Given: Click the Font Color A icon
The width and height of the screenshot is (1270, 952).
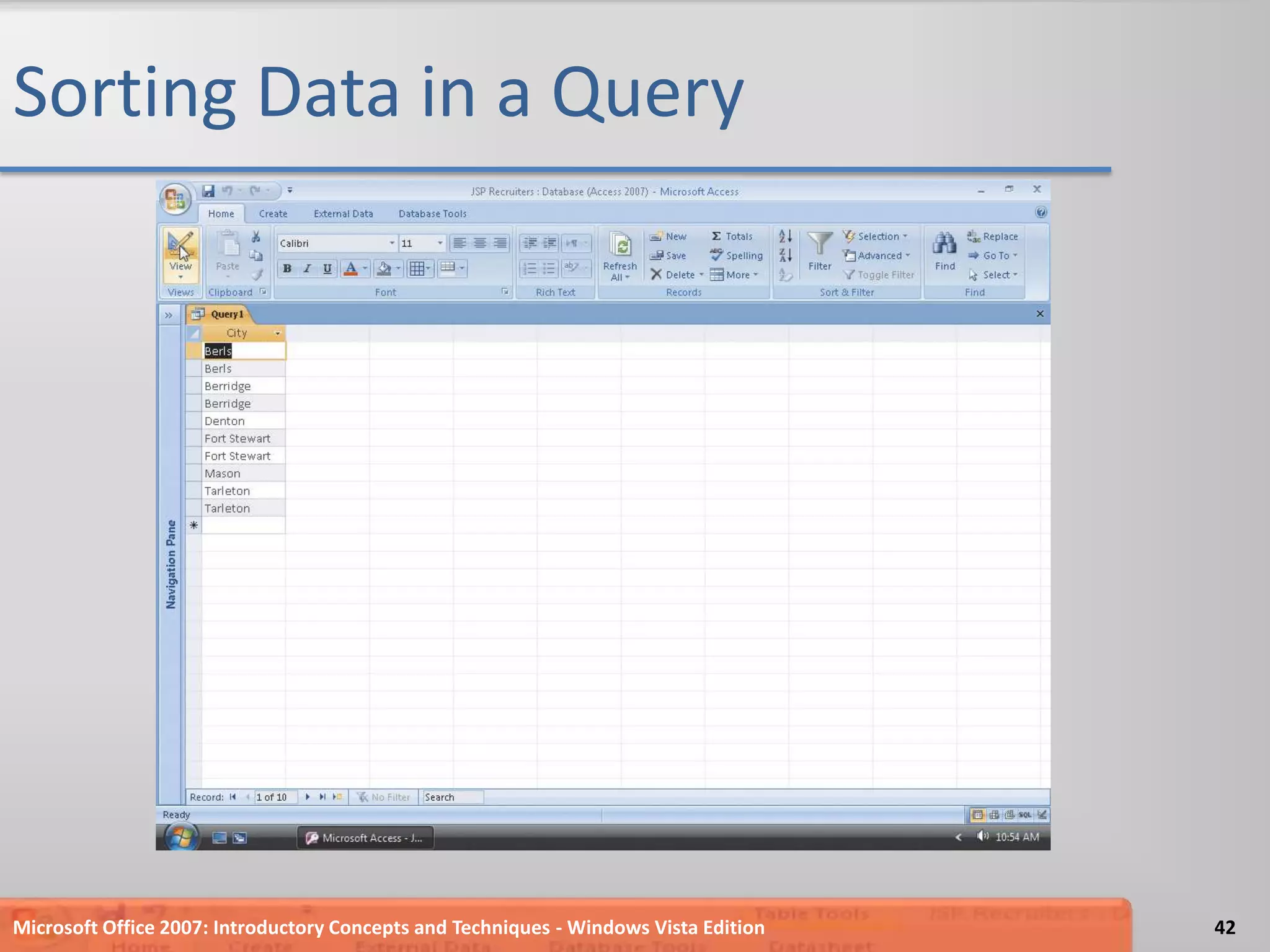Looking at the screenshot, I should coord(350,268).
